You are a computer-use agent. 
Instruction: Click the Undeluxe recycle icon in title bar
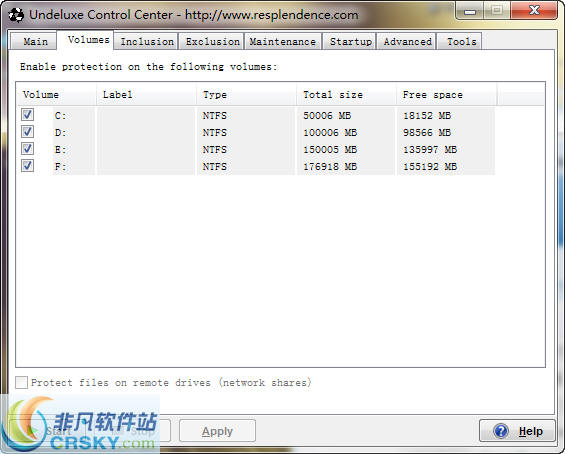pyautogui.click(x=16, y=15)
